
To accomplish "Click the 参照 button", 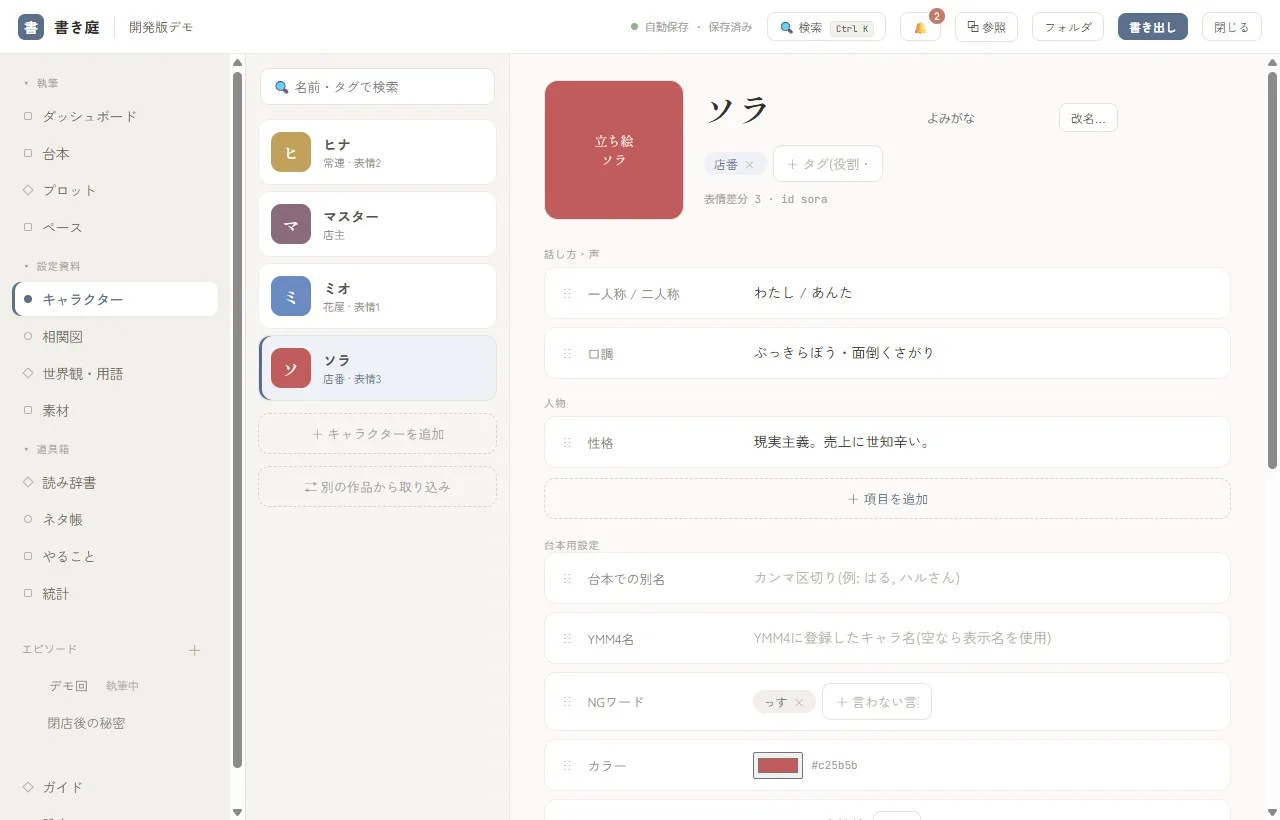I will pyautogui.click(x=986, y=27).
